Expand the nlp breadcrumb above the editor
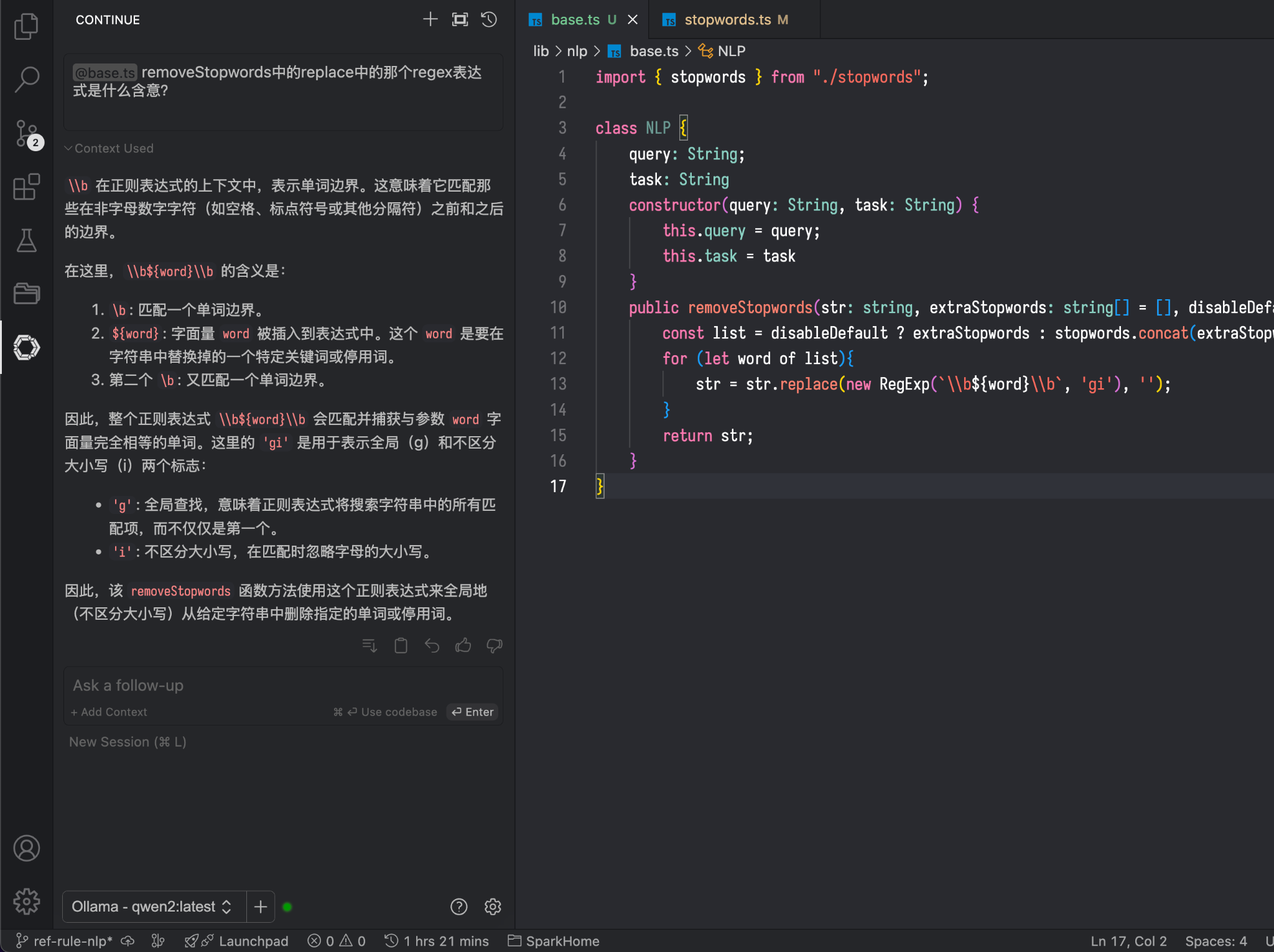This screenshot has height=952, width=1274. [576, 51]
